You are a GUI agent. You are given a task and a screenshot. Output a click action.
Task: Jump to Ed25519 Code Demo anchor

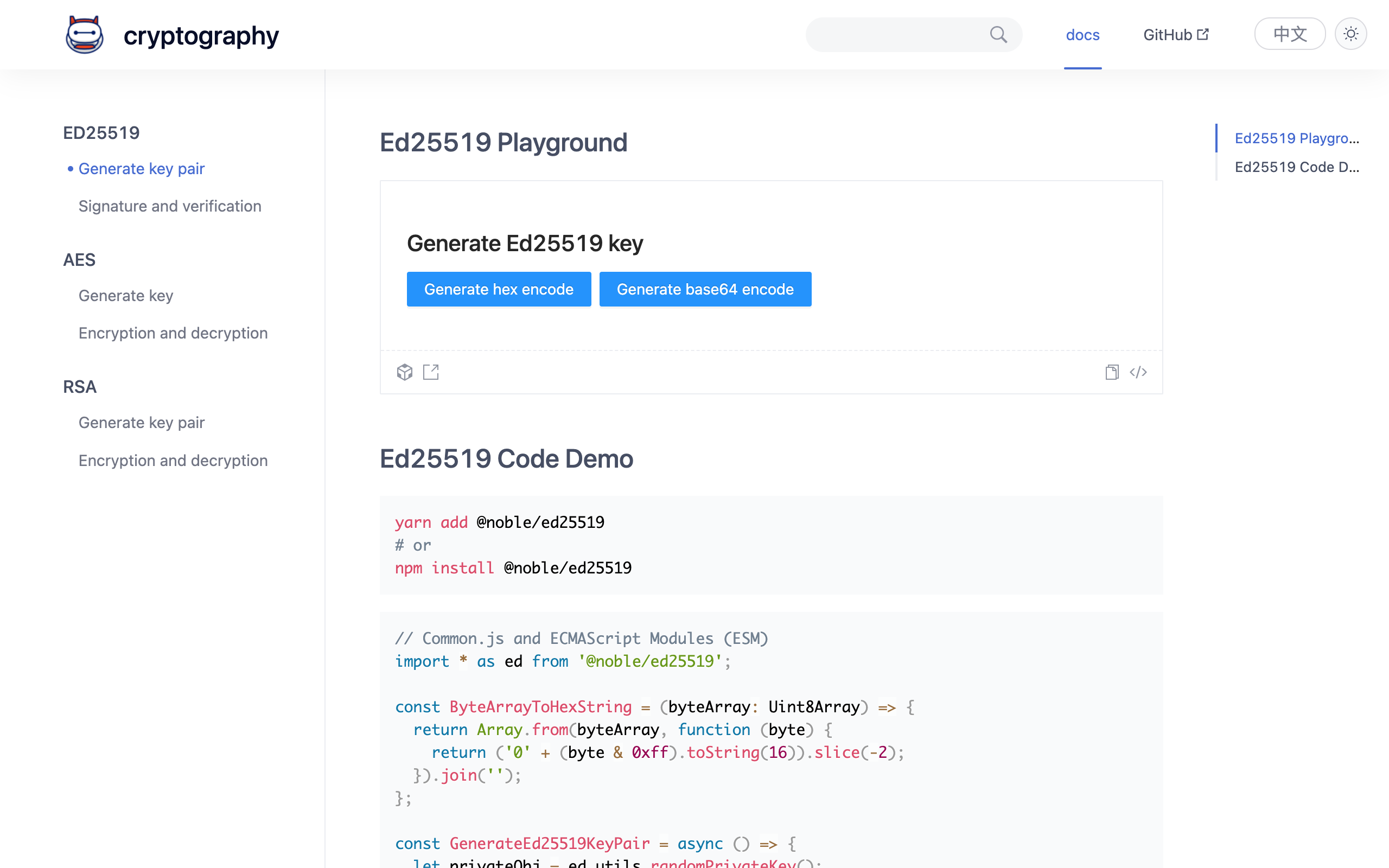[x=1296, y=167]
